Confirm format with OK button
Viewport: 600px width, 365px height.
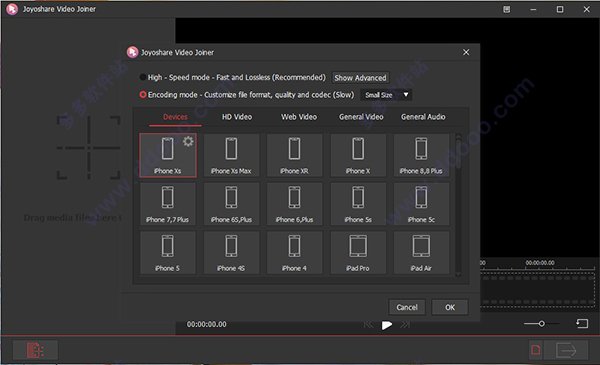click(450, 307)
